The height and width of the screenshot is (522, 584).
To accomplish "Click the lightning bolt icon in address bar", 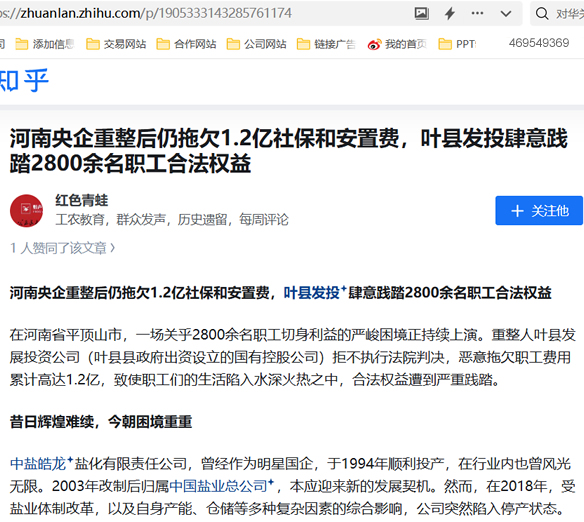I will (450, 14).
